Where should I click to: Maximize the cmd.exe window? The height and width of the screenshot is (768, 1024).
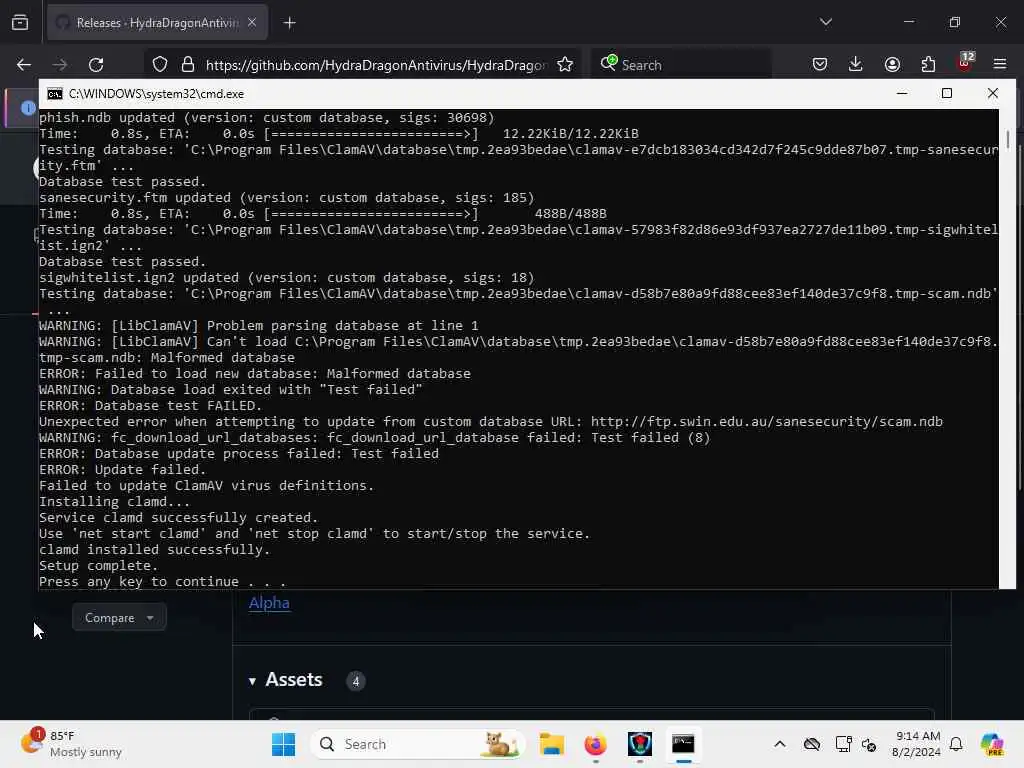[x=947, y=93]
